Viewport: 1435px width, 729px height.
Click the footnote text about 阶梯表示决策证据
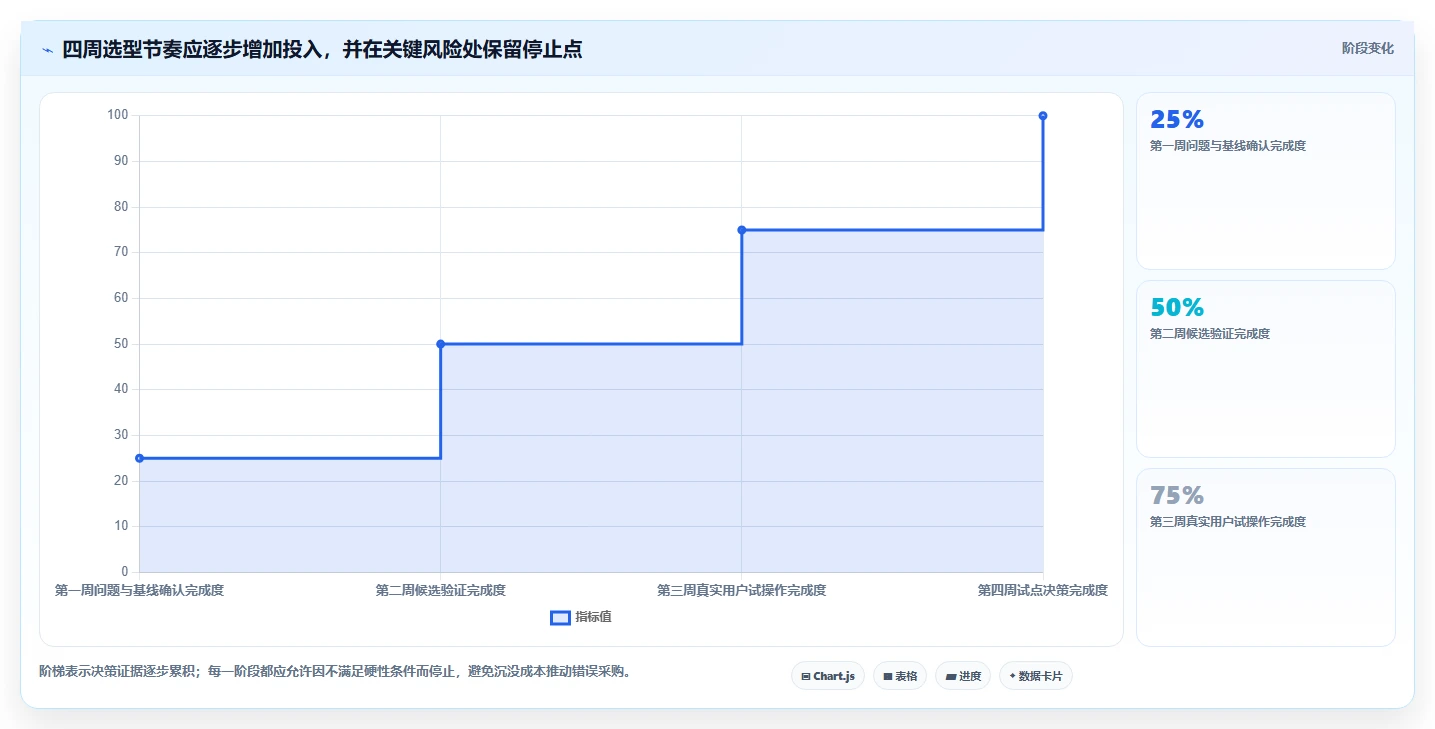pos(337,672)
